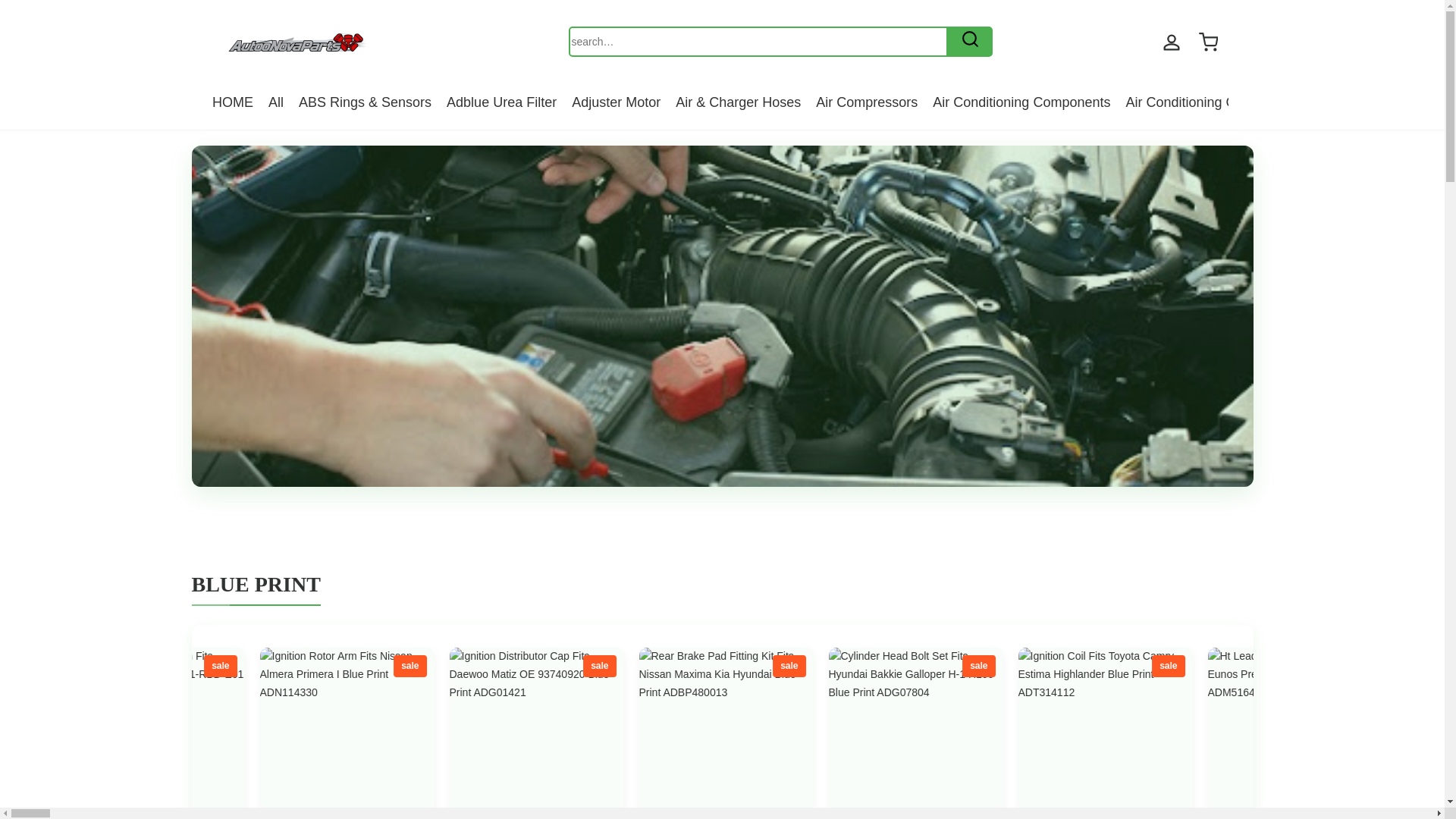Open Rear Brake Pad Fitting Kit product
Image resolution: width=1456 pixels, height=819 pixels.
[x=707, y=674]
